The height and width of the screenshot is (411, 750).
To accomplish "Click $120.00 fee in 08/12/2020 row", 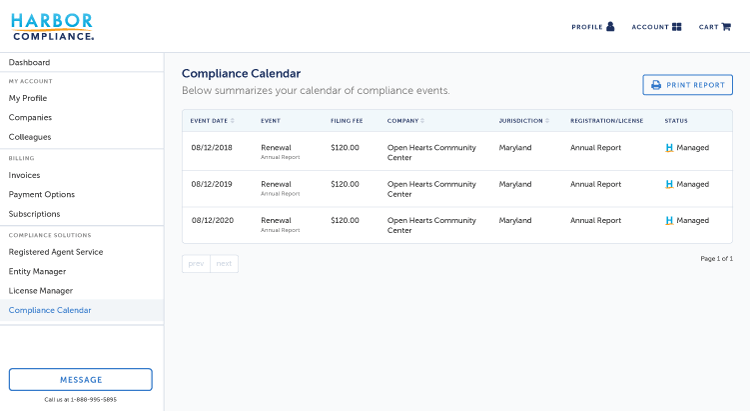I will click(345, 220).
